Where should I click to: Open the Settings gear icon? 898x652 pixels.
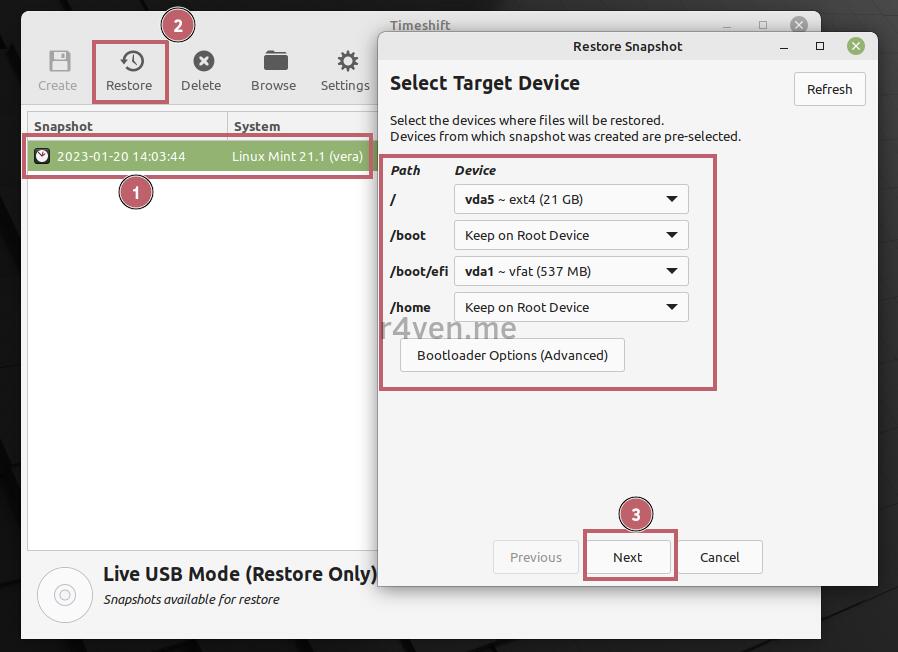tap(346, 62)
